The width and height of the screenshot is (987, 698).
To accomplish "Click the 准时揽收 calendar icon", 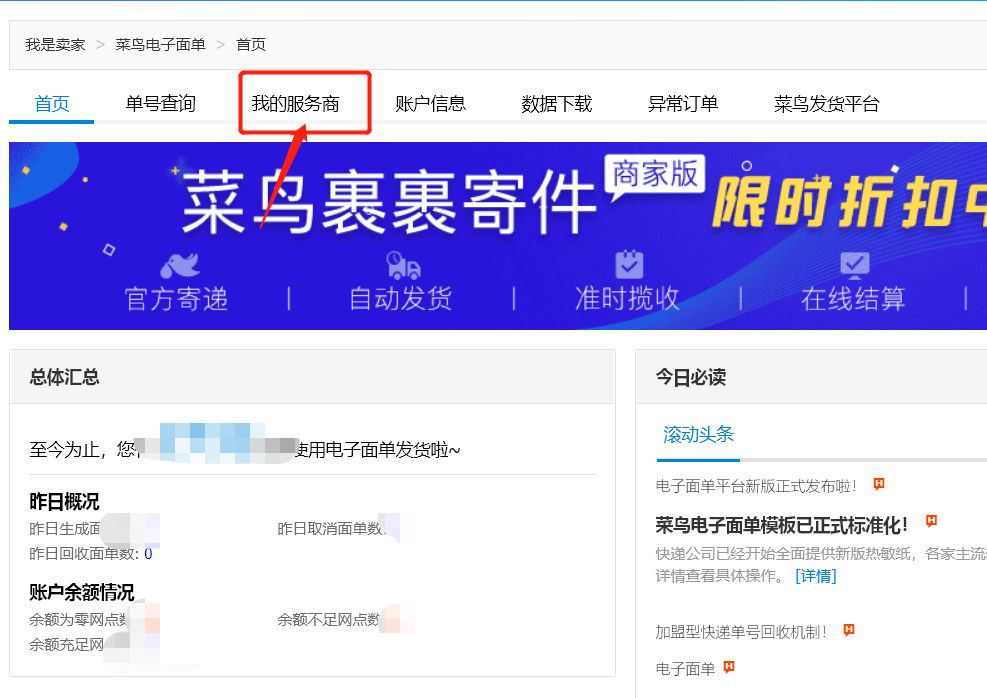I will coord(629,264).
